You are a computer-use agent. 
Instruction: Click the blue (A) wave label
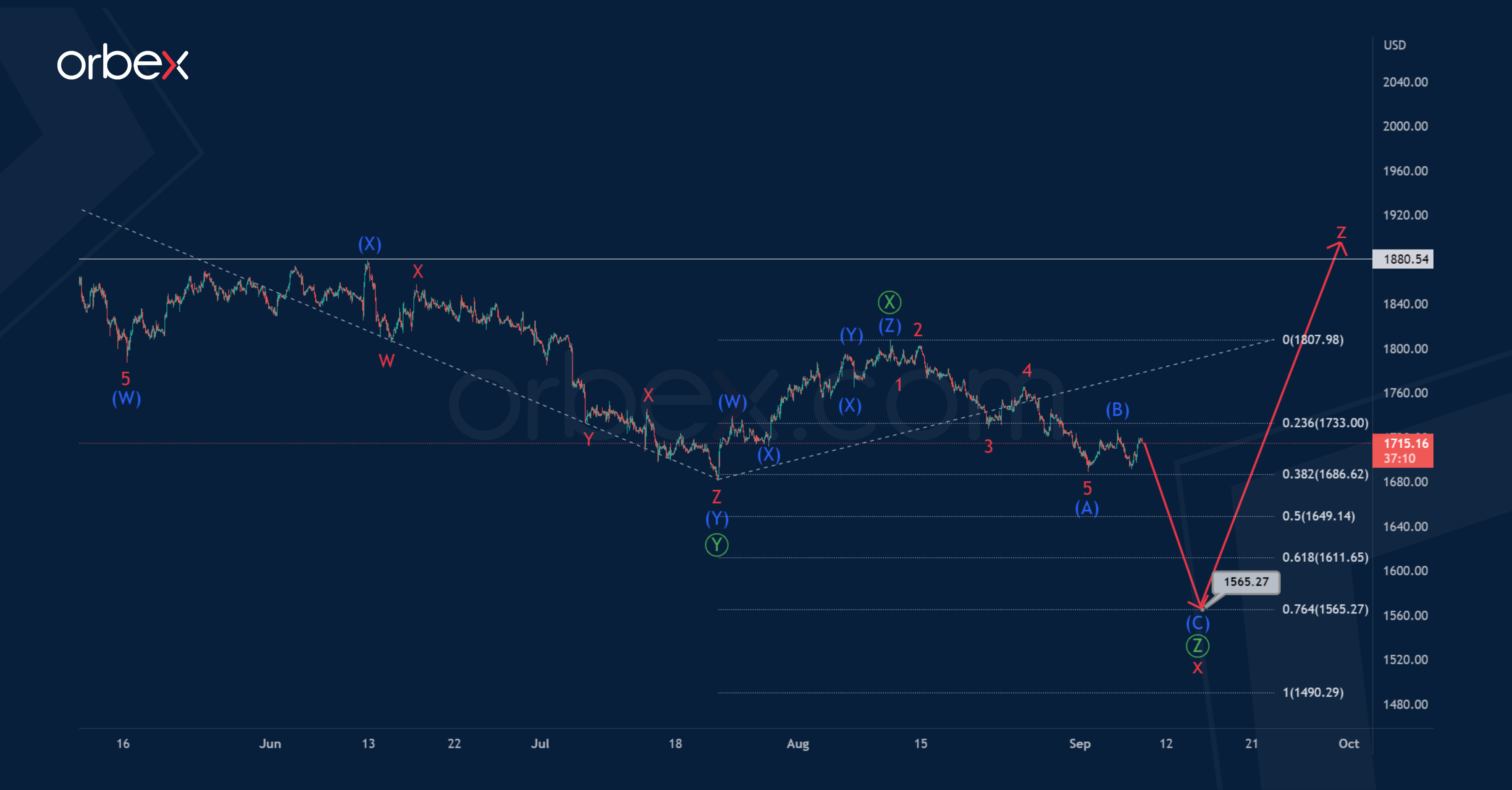tap(1087, 508)
